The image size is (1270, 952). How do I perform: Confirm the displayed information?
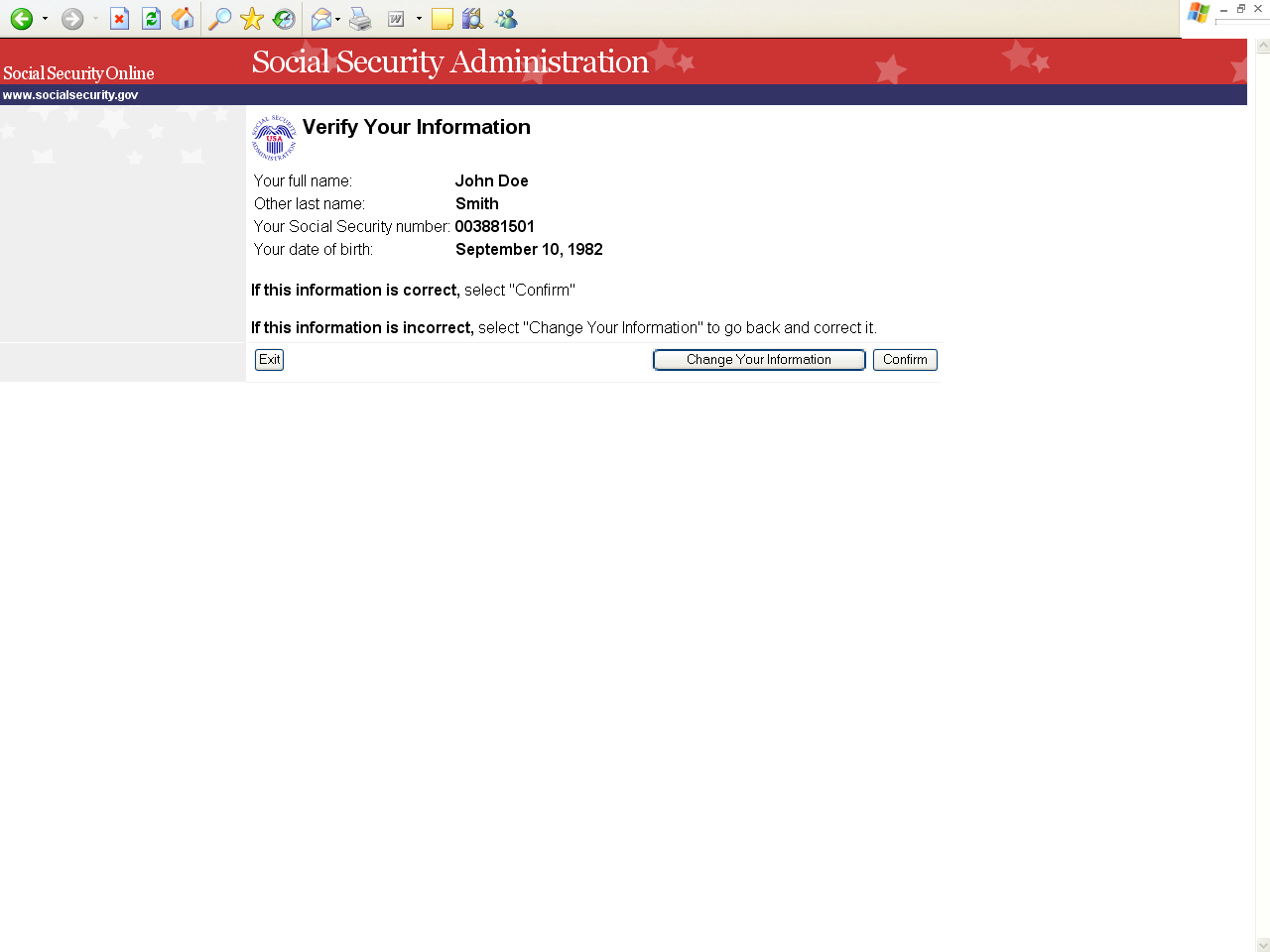tap(905, 360)
